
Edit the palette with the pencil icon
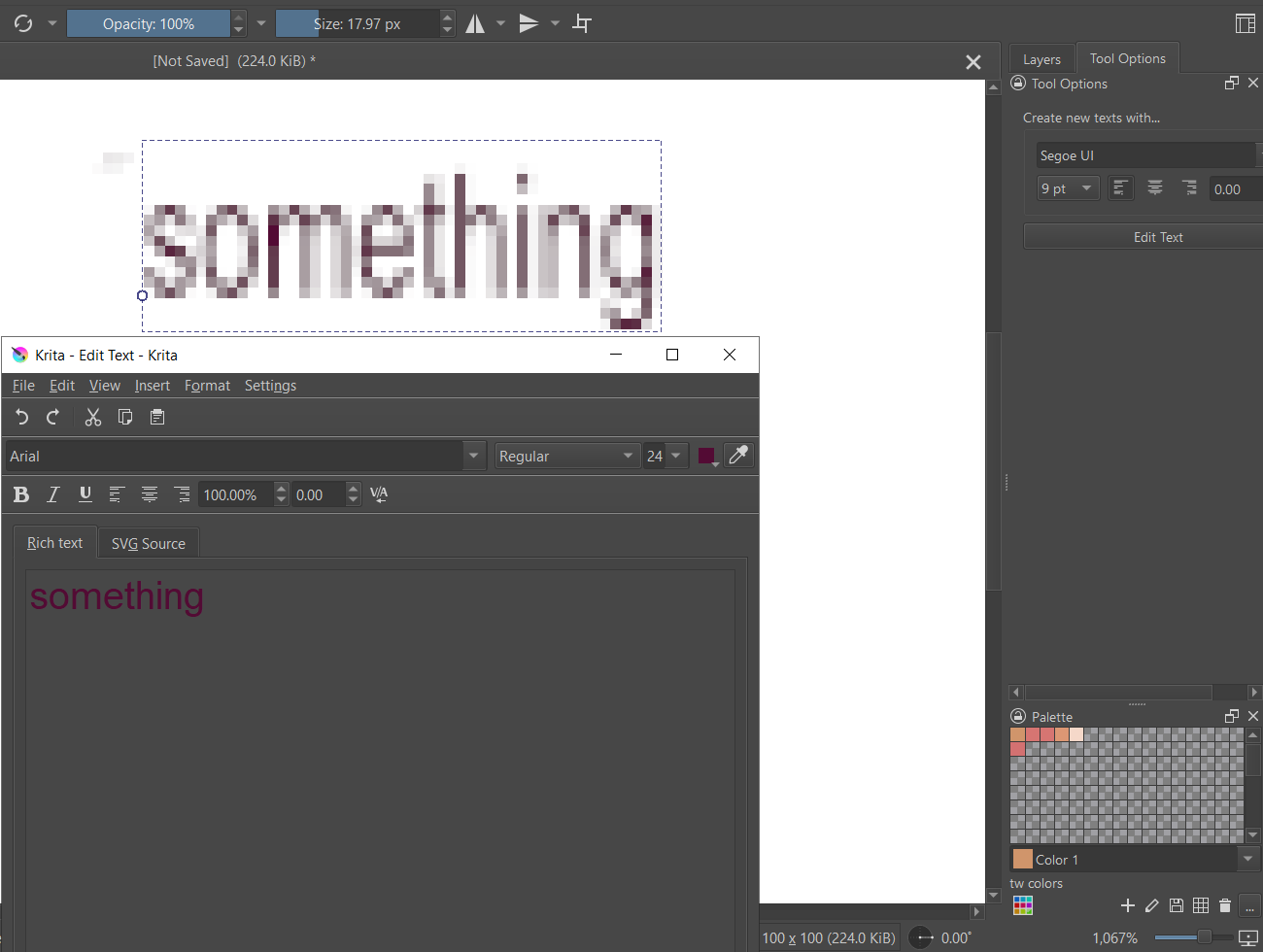pyautogui.click(x=1152, y=905)
